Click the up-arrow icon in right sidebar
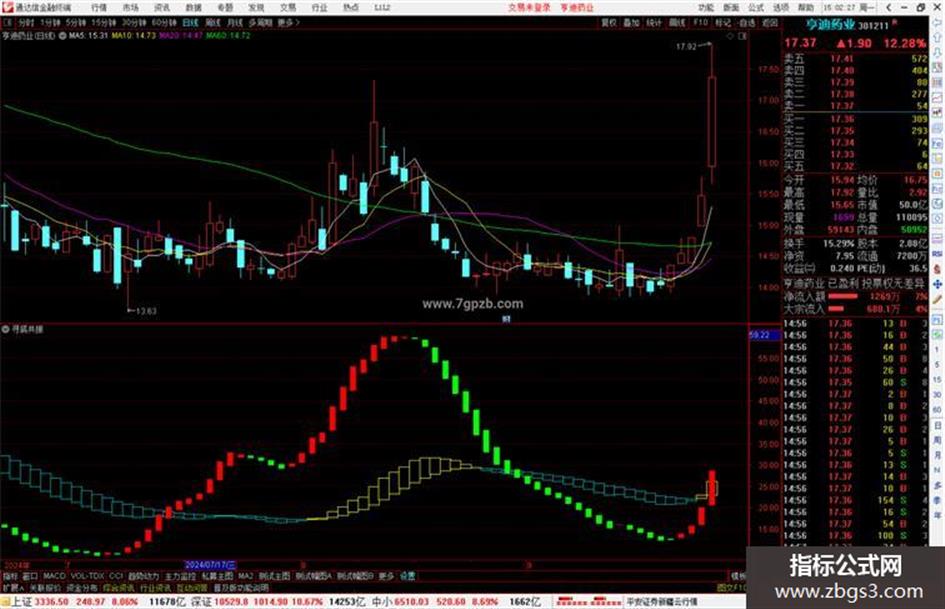This screenshot has height=609, width=945. click(x=937, y=37)
